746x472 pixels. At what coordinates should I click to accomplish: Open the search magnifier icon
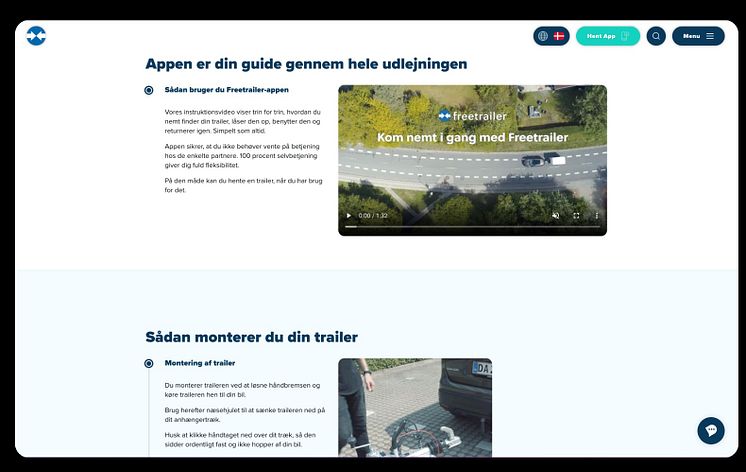click(656, 36)
